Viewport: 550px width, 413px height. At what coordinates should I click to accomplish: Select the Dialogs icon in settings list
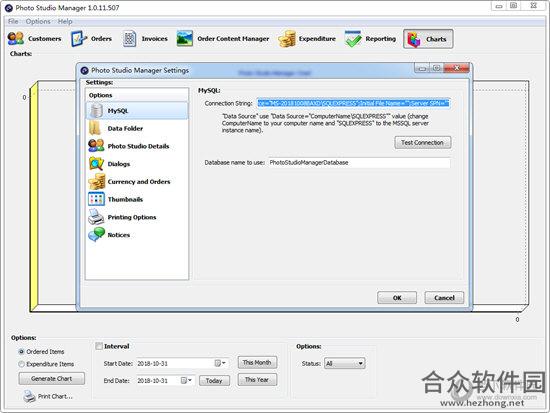click(96, 164)
